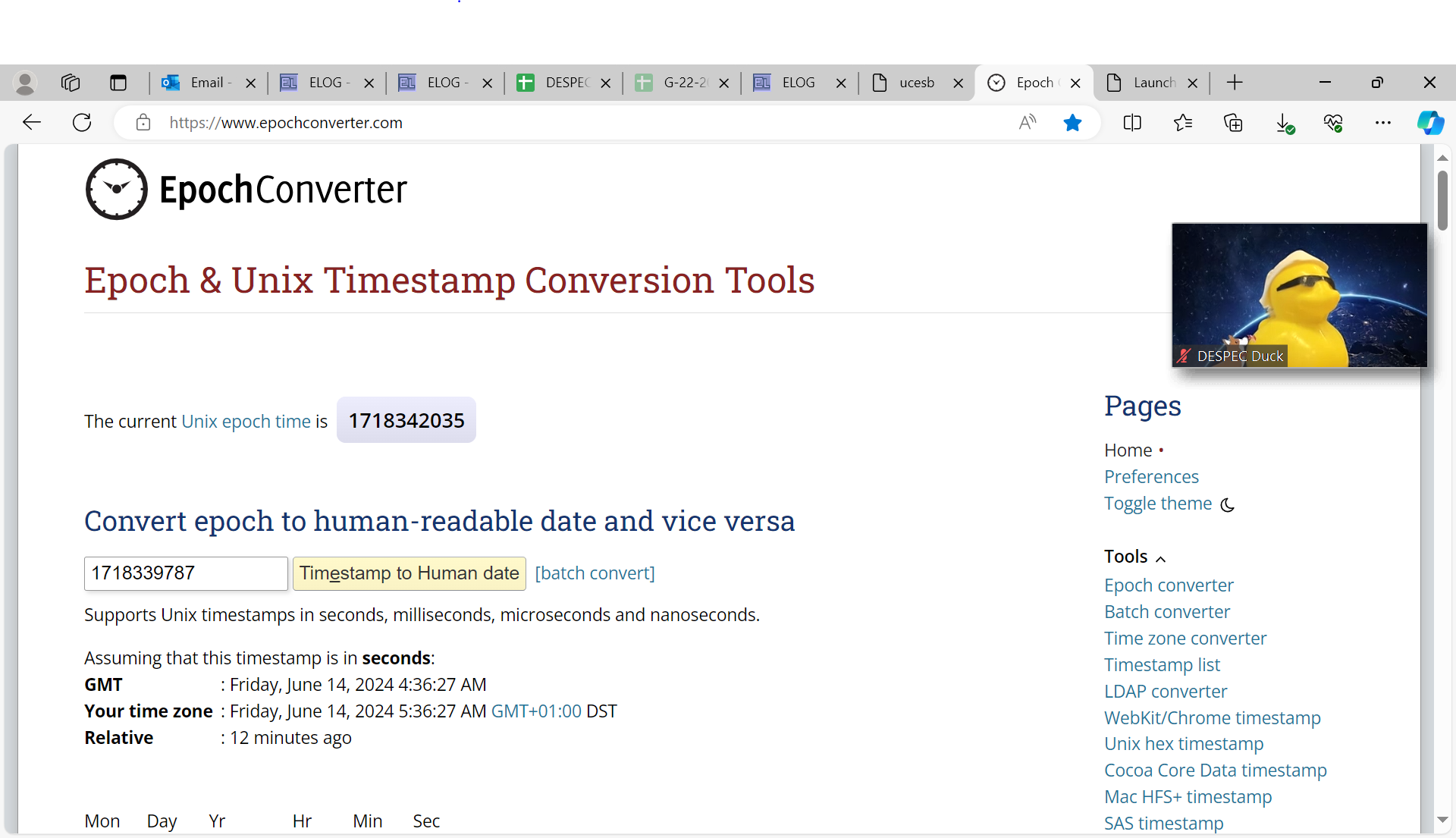Click the DESPEC Duck video thumbnail
Image resolution: width=1456 pixels, height=838 pixels.
[x=1299, y=295]
